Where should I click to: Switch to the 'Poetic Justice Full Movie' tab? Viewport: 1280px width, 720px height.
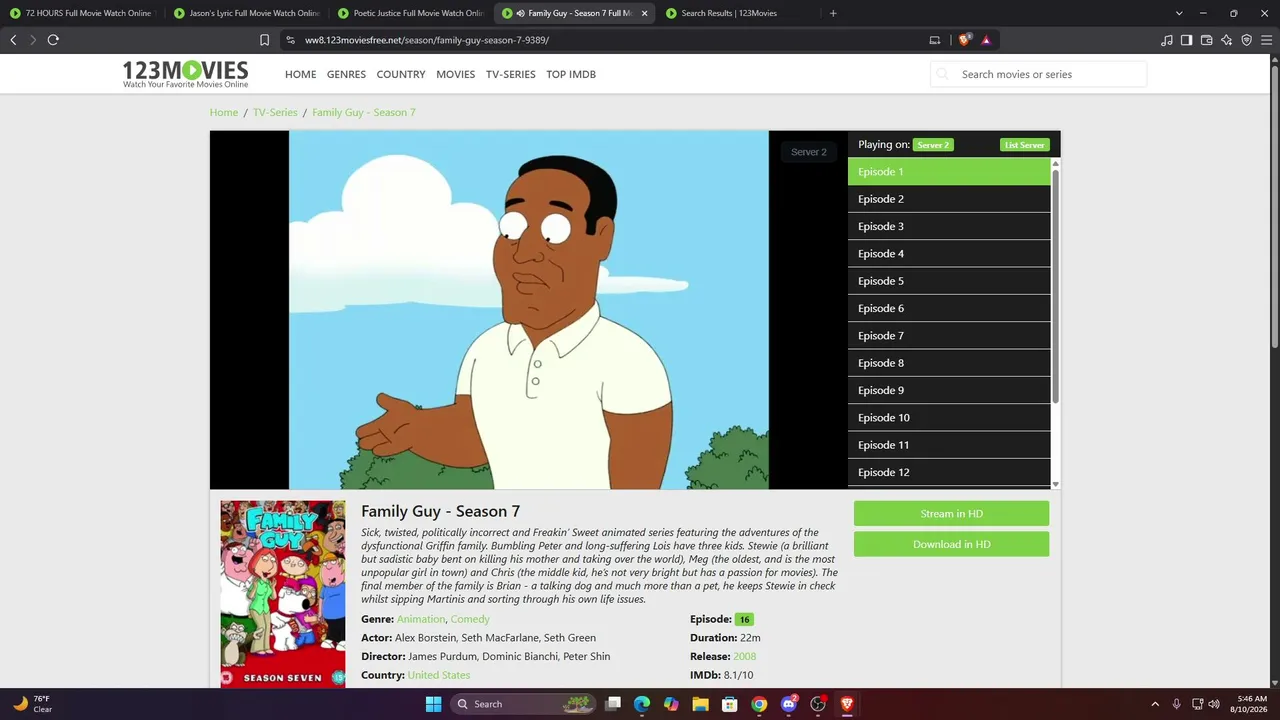tap(410, 13)
